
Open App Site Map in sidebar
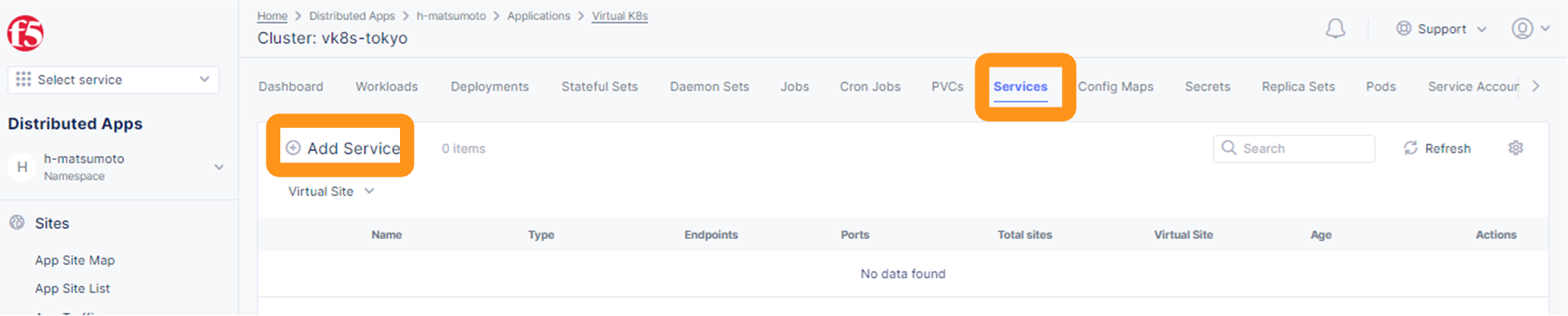[x=75, y=260]
